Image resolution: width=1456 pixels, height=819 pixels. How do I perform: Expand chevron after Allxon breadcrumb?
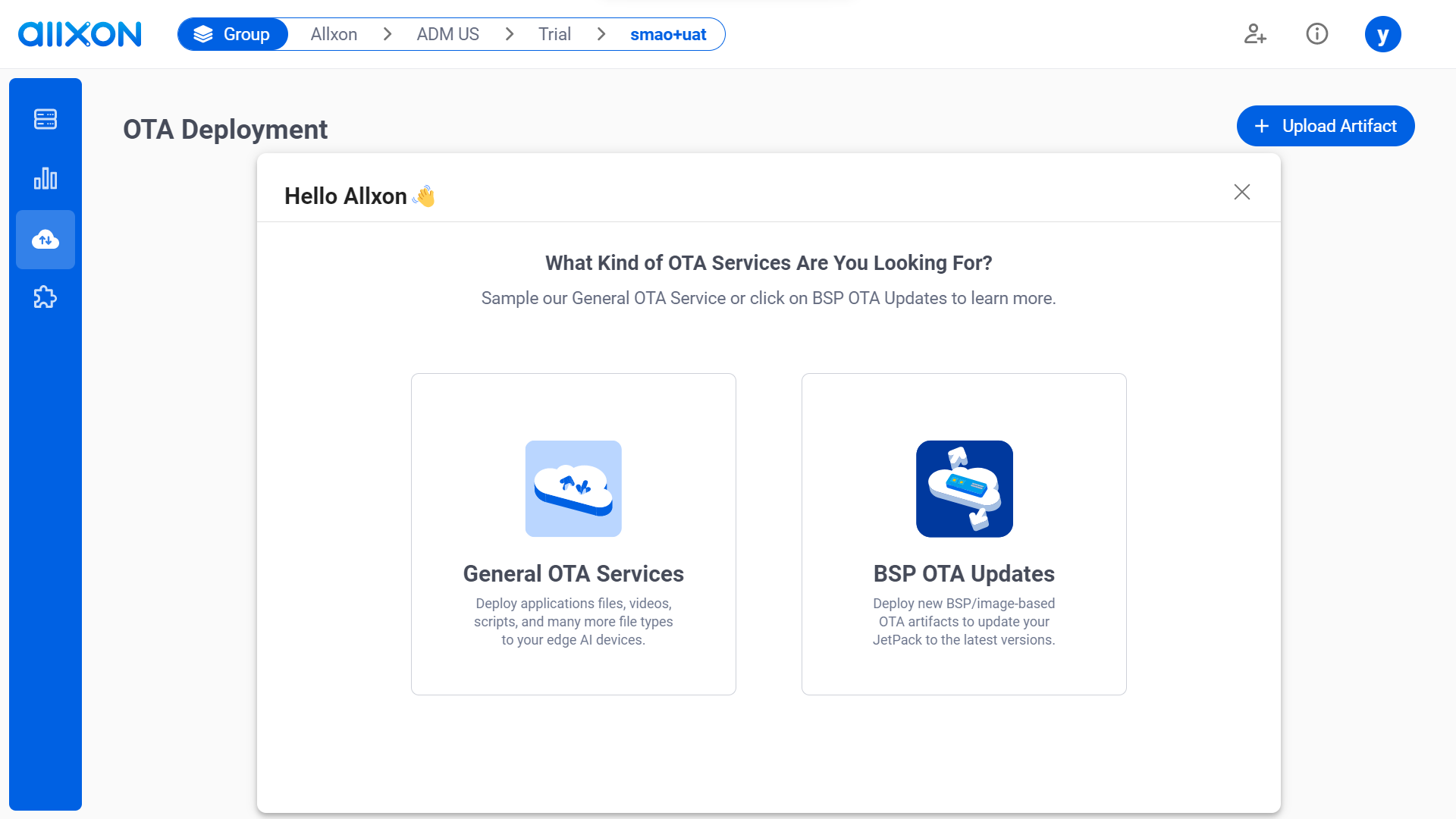click(388, 34)
